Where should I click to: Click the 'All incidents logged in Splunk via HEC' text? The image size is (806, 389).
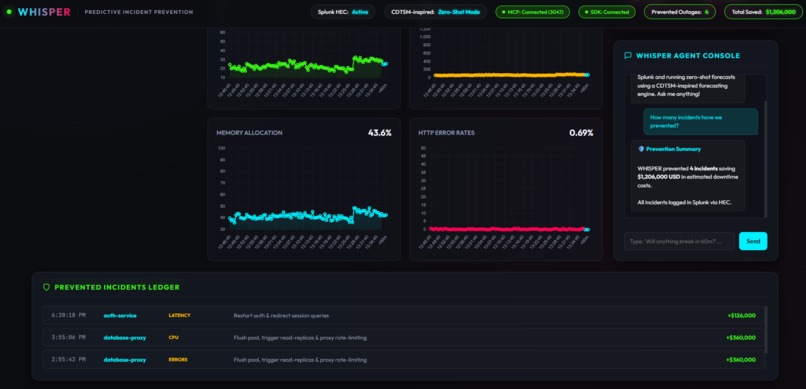click(x=684, y=202)
